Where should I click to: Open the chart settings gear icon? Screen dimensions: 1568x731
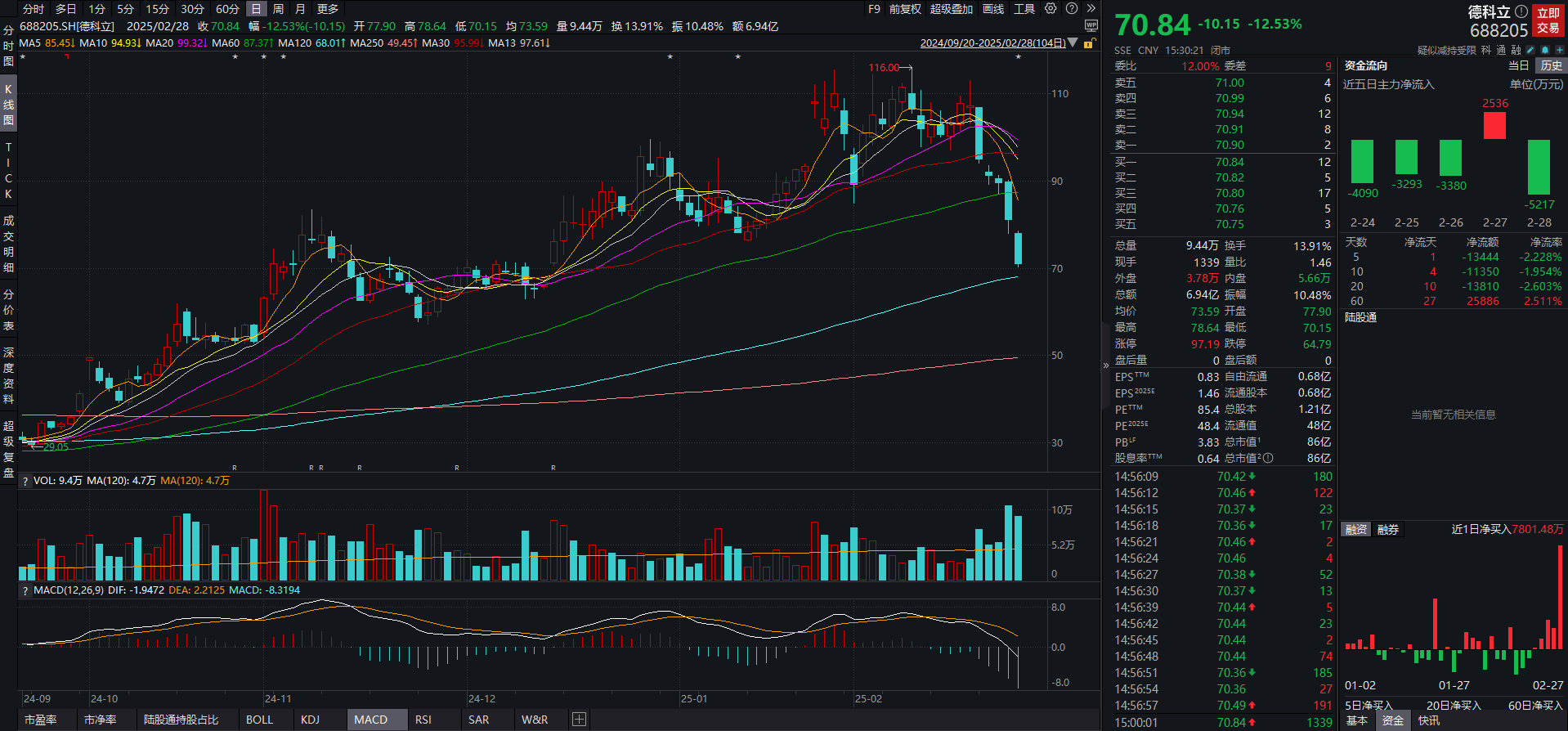tap(1051, 9)
